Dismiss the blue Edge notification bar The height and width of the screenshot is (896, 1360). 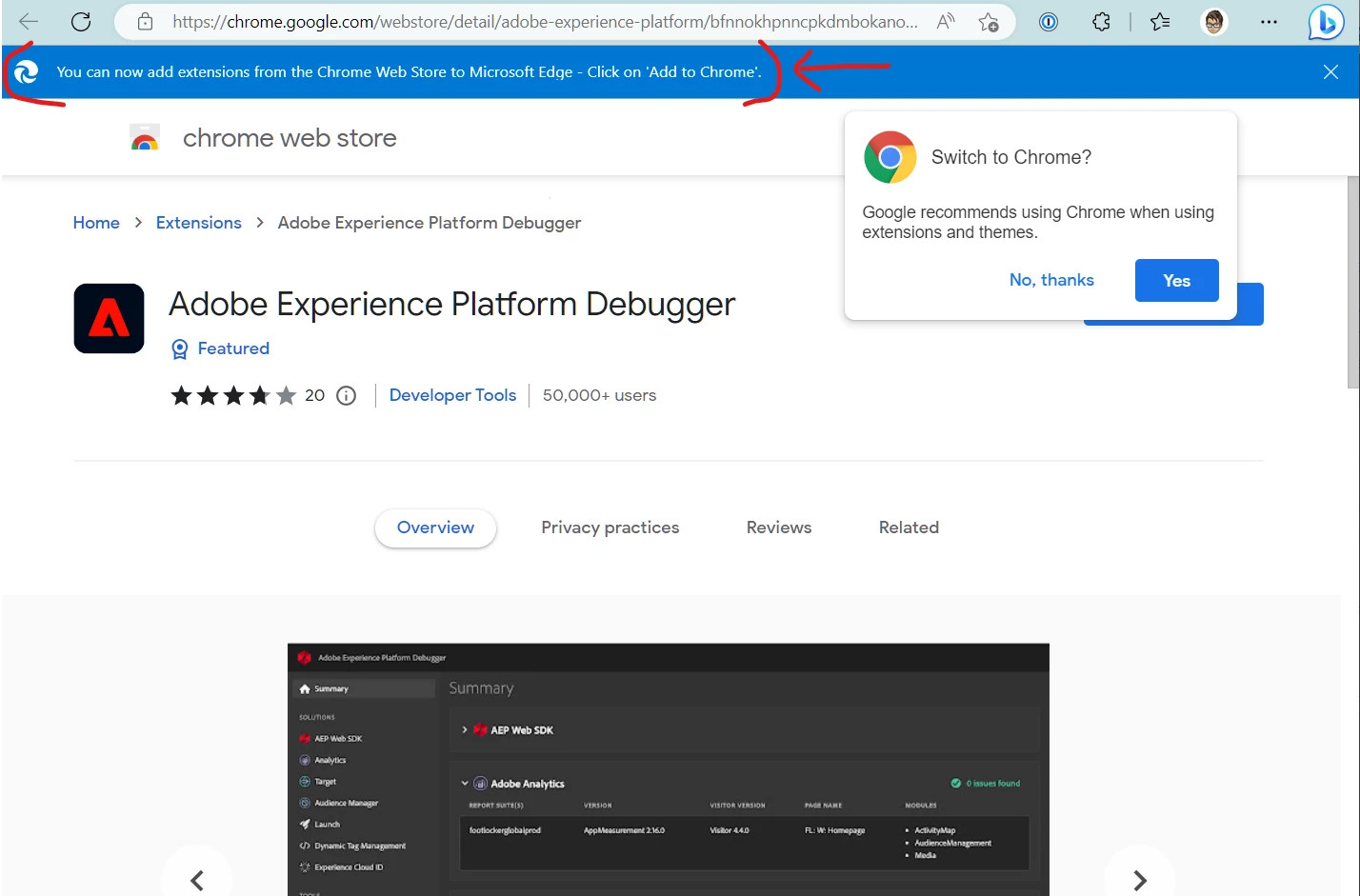click(1331, 71)
